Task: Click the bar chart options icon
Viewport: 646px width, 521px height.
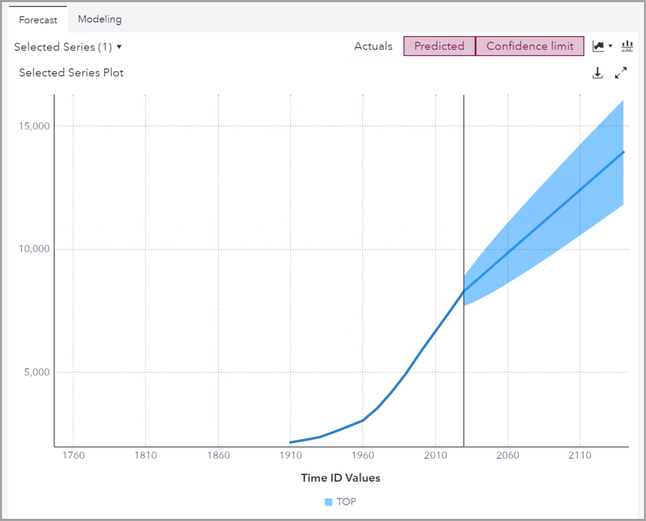Action: pos(627,46)
